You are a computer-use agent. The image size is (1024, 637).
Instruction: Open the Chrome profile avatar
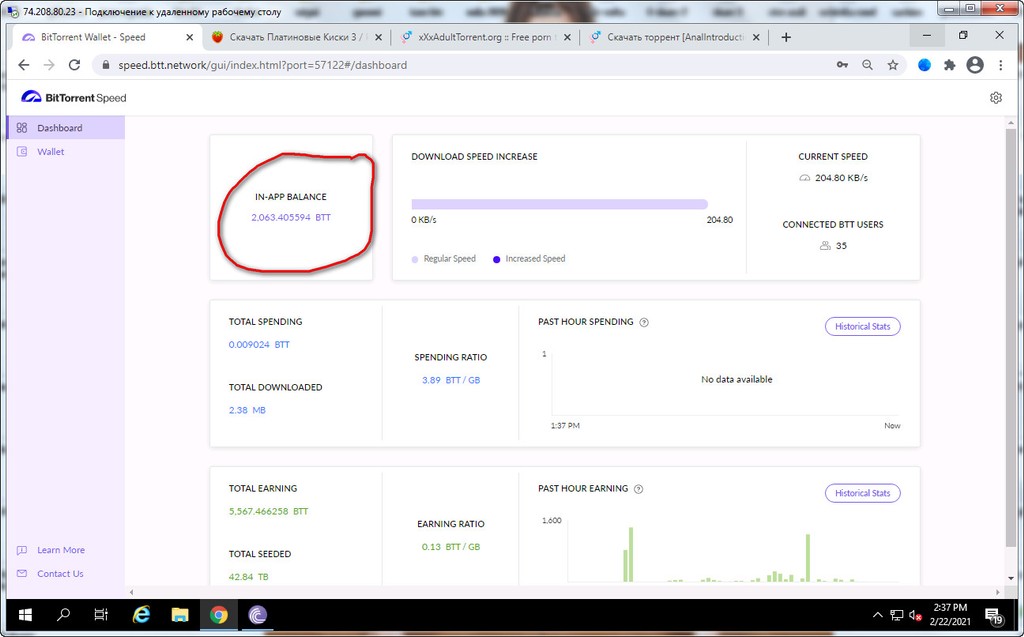[x=975, y=65]
